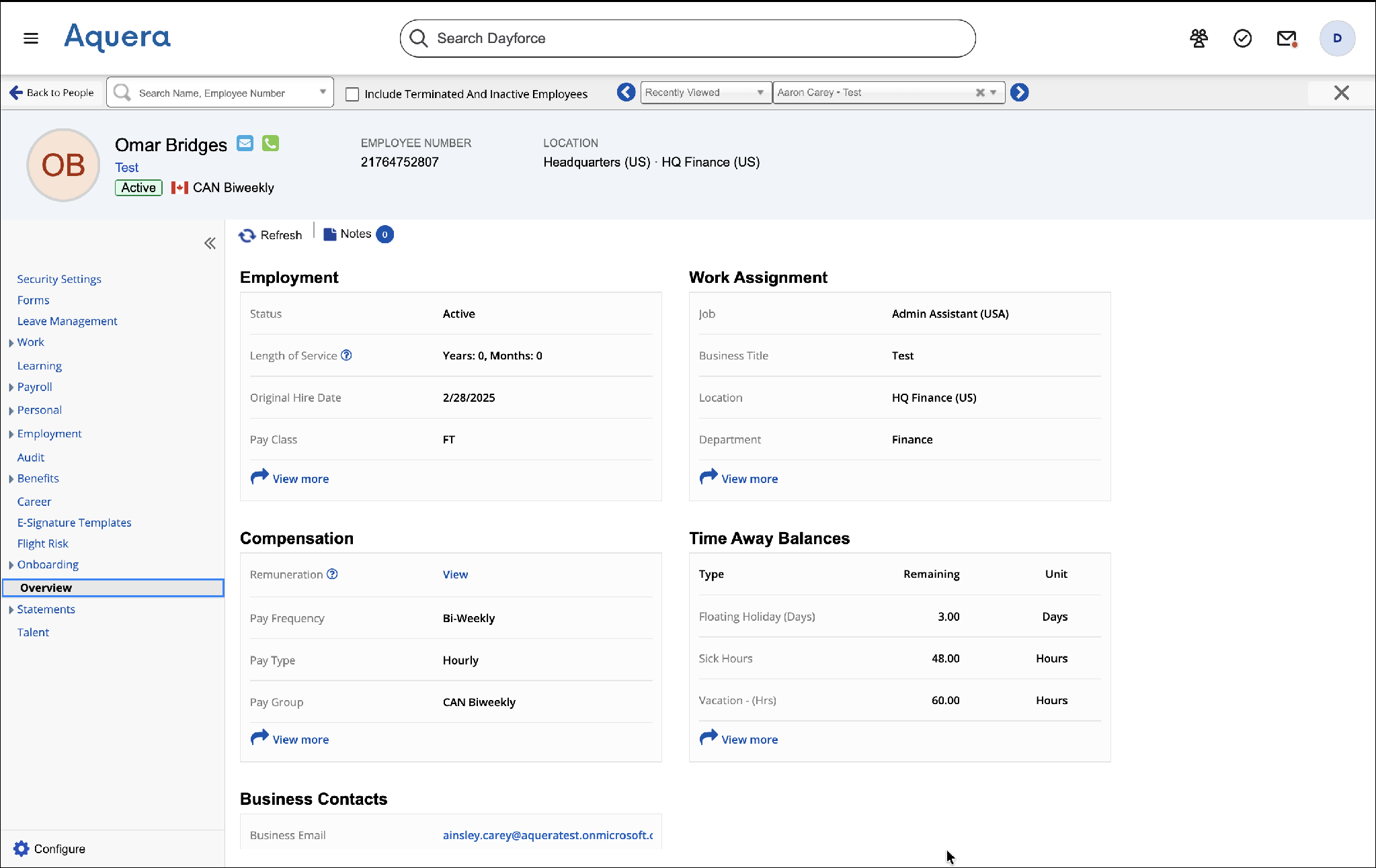Open Flight Risk in sidebar
This screenshot has width=1376, height=868.
point(43,544)
